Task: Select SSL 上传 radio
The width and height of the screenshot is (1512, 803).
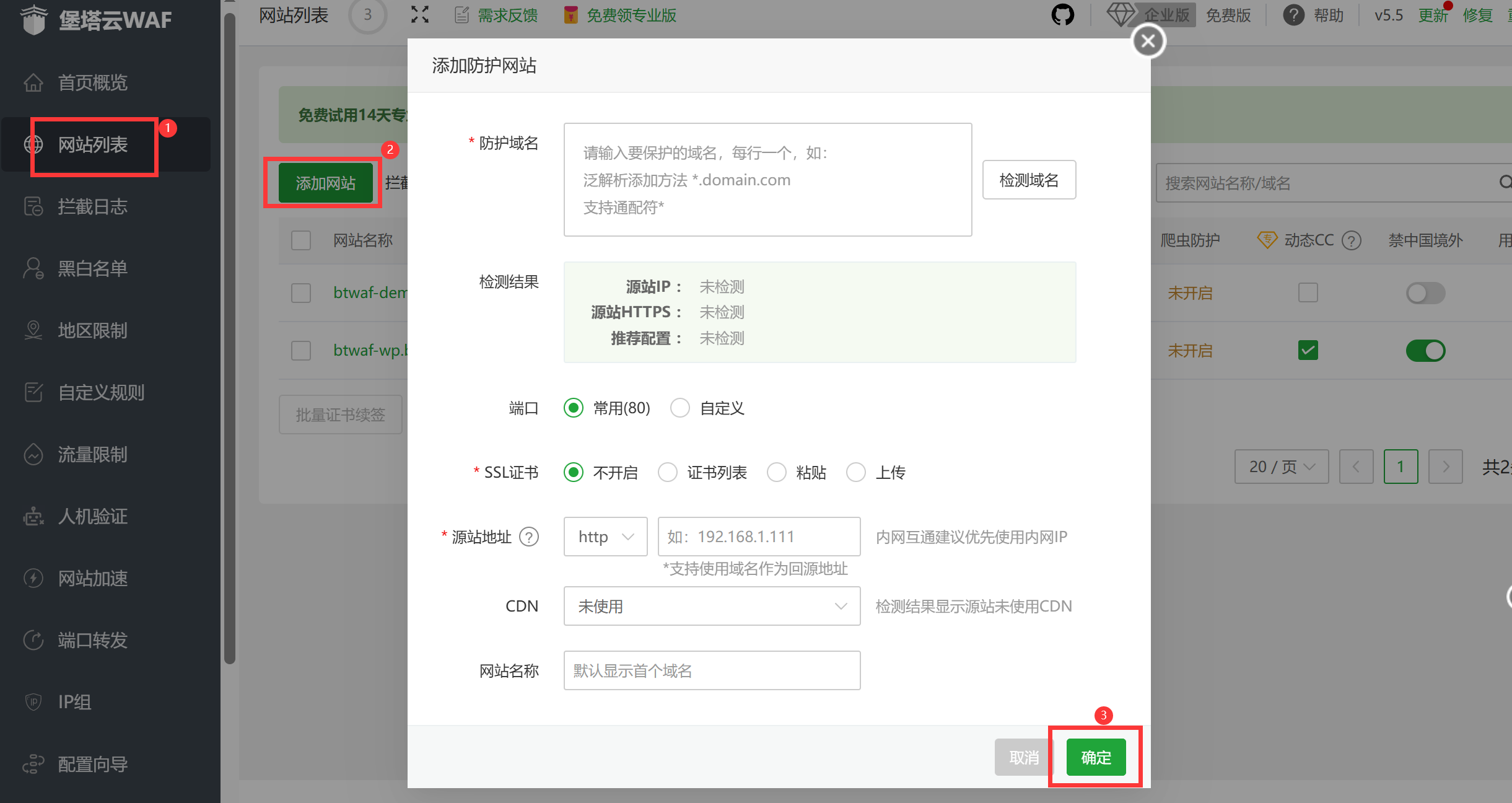Action: pyautogui.click(x=856, y=472)
